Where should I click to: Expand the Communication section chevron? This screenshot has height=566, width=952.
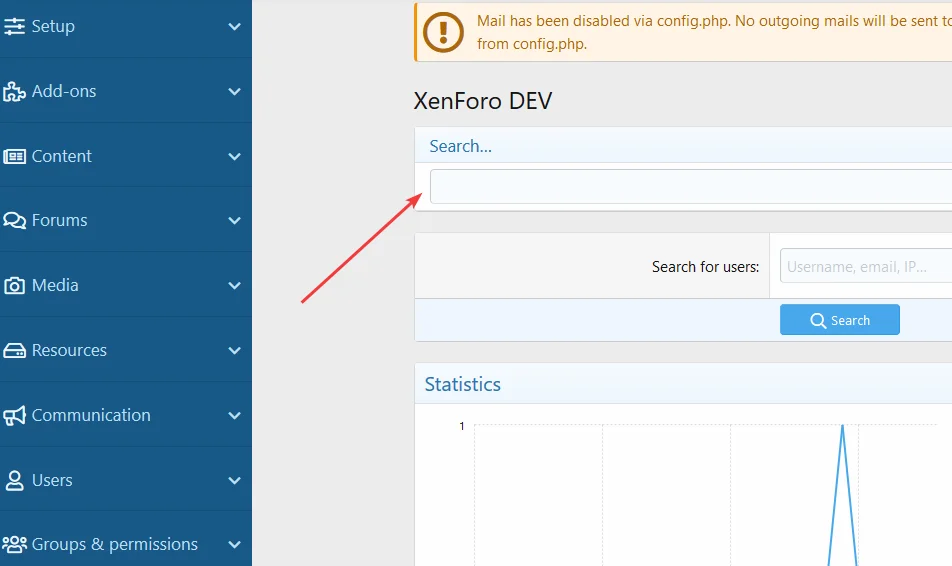coord(234,416)
